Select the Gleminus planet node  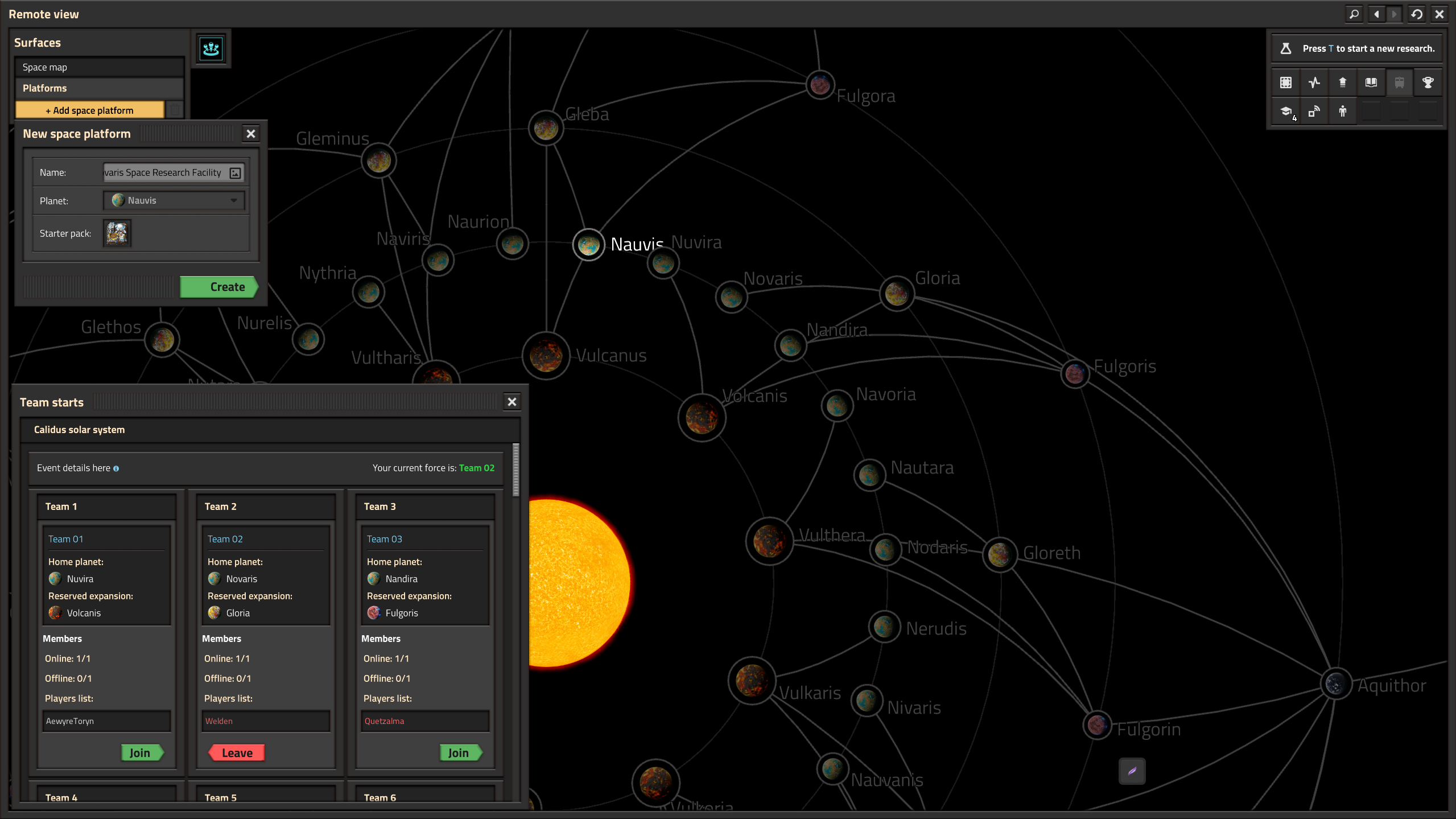[378, 161]
